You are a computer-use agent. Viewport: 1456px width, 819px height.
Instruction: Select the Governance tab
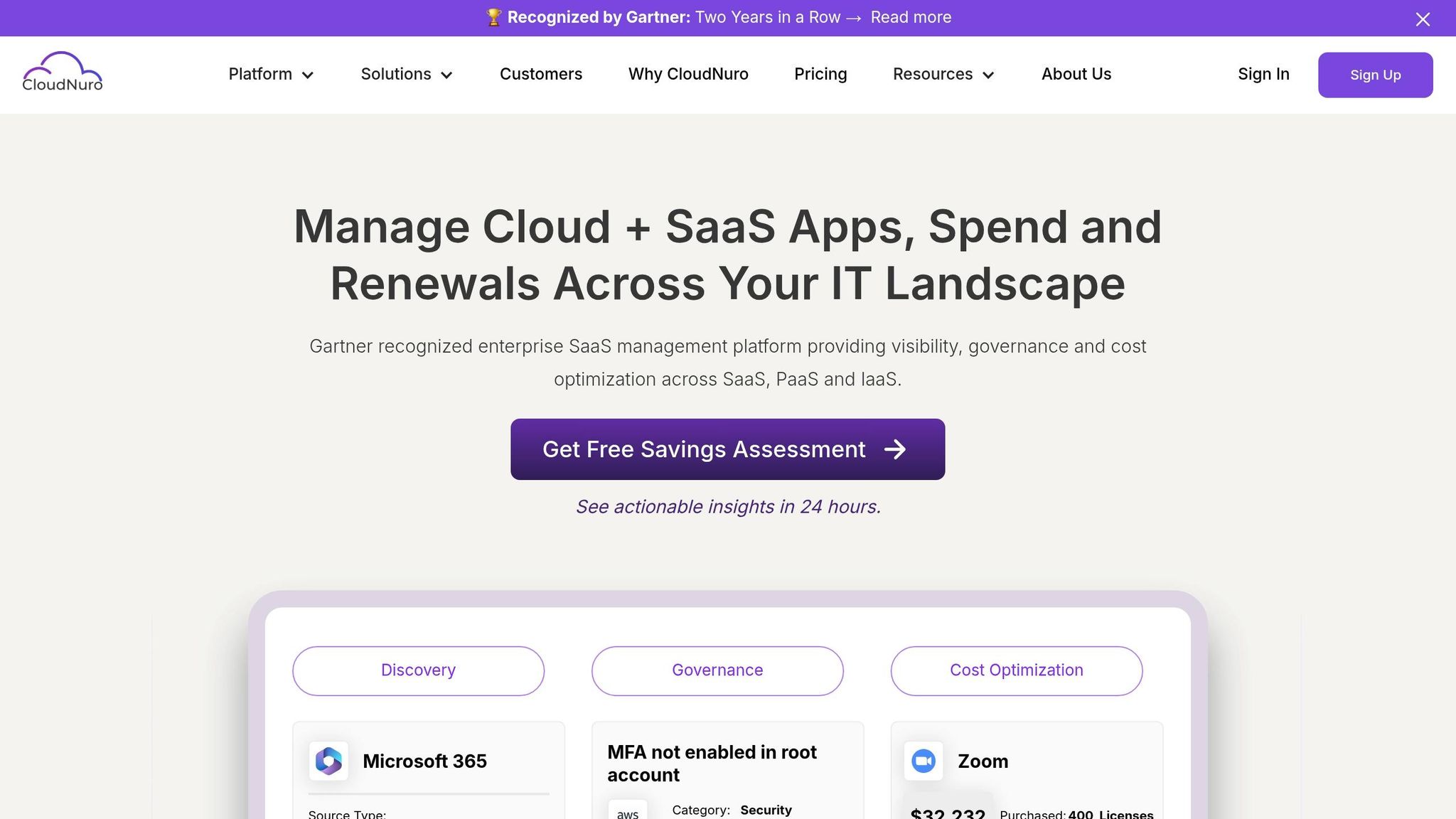click(x=717, y=670)
